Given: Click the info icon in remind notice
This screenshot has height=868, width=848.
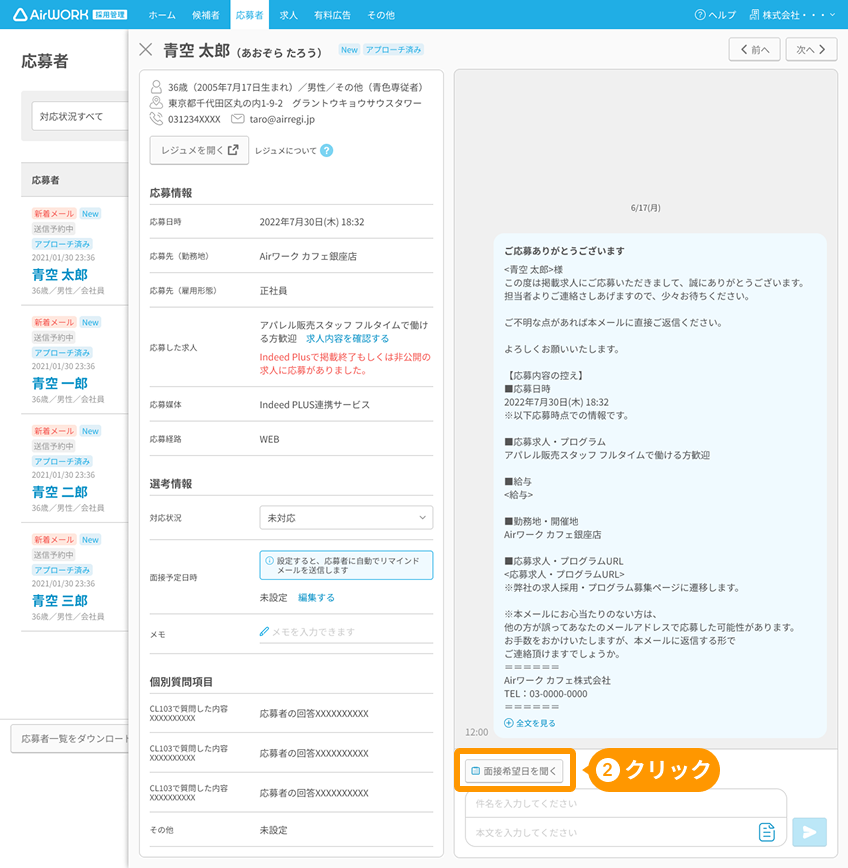Looking at the screenshot, I should pos(269,561).
